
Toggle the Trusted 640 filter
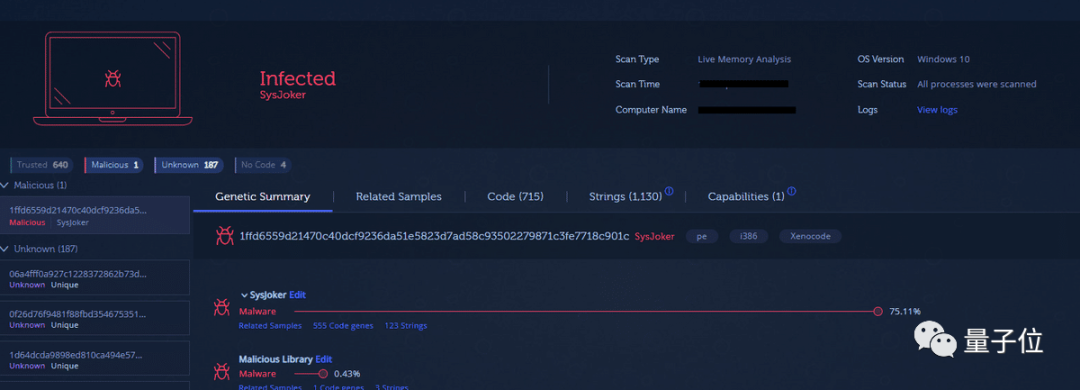[x=42, y=165]
